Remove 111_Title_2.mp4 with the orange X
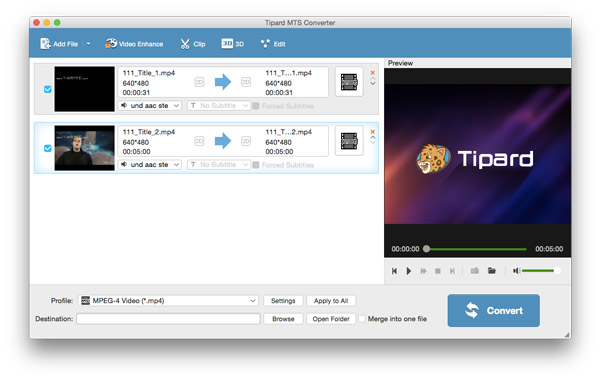The width and height of the screenshot is (600, 380). (x=373, y=132)
